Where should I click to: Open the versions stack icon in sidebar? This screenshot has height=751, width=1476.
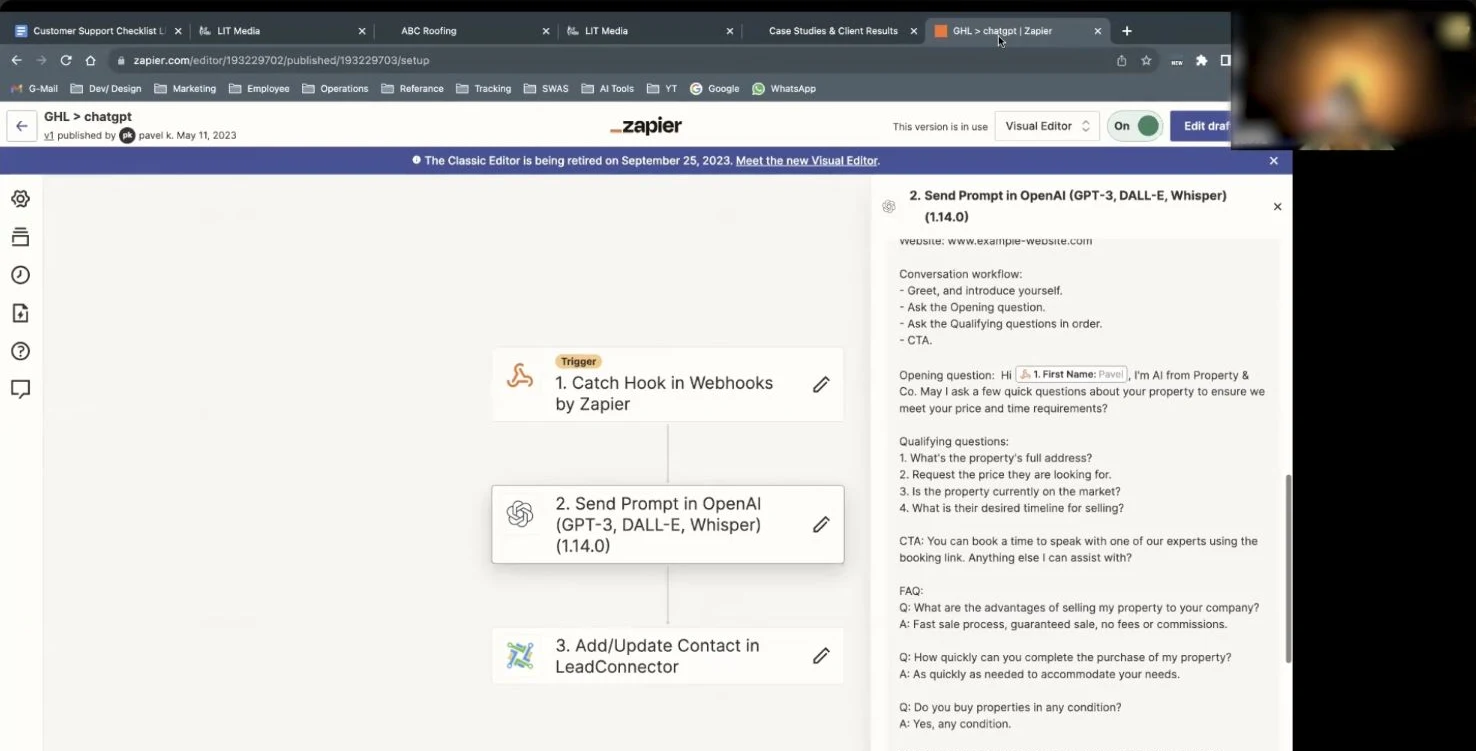tap(20, 237)
